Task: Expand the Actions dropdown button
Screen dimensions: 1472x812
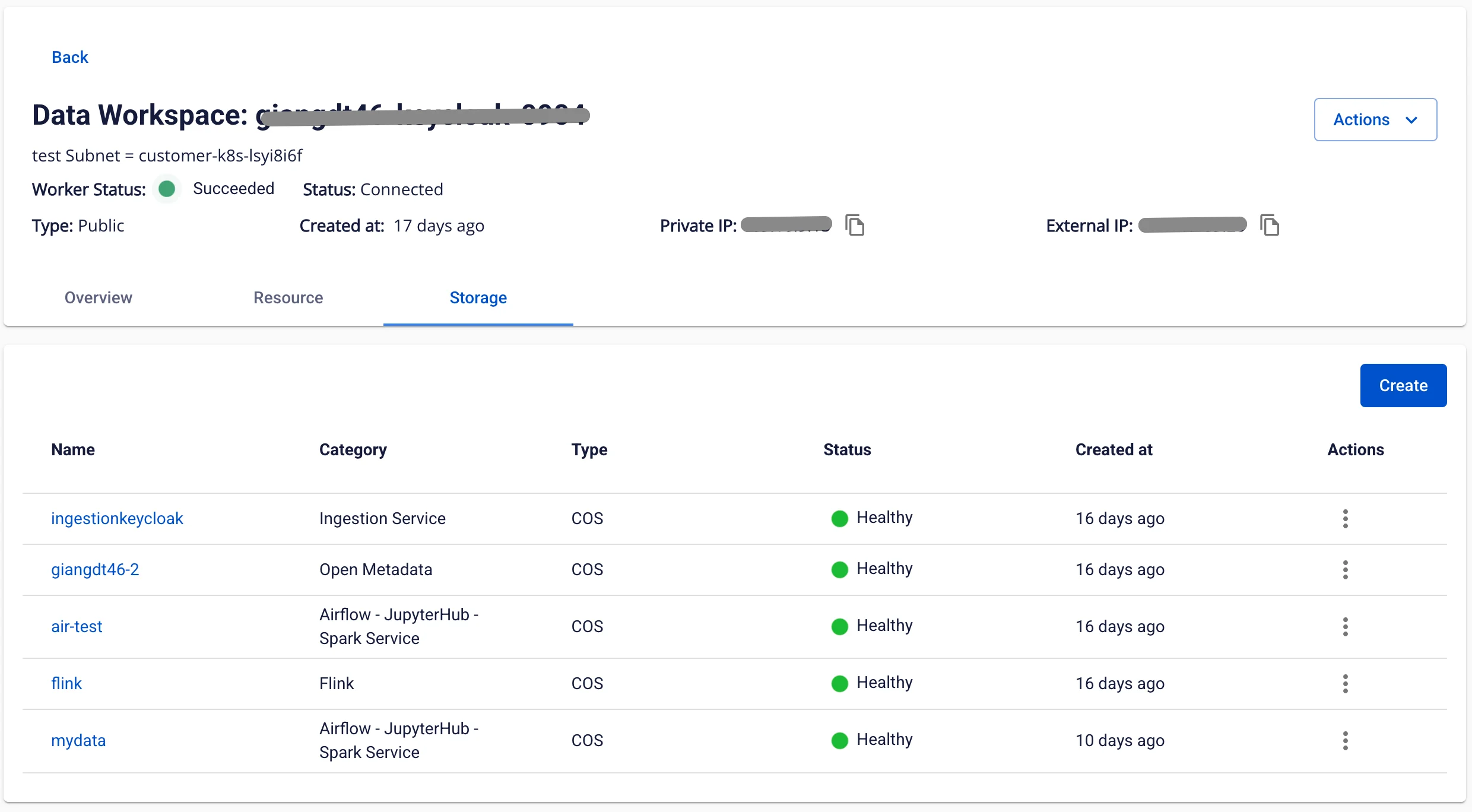Action: pyautogui.click(x=1375, y=119)
